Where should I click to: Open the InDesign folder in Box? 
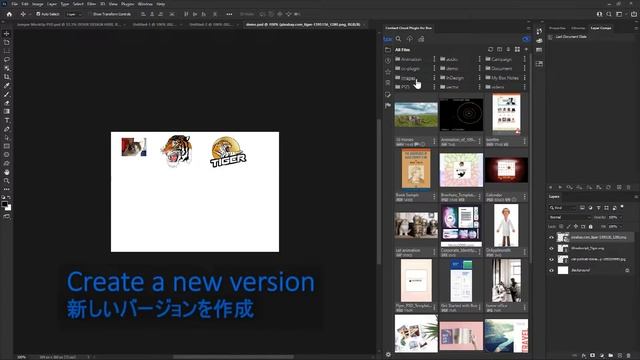[452, 78]
